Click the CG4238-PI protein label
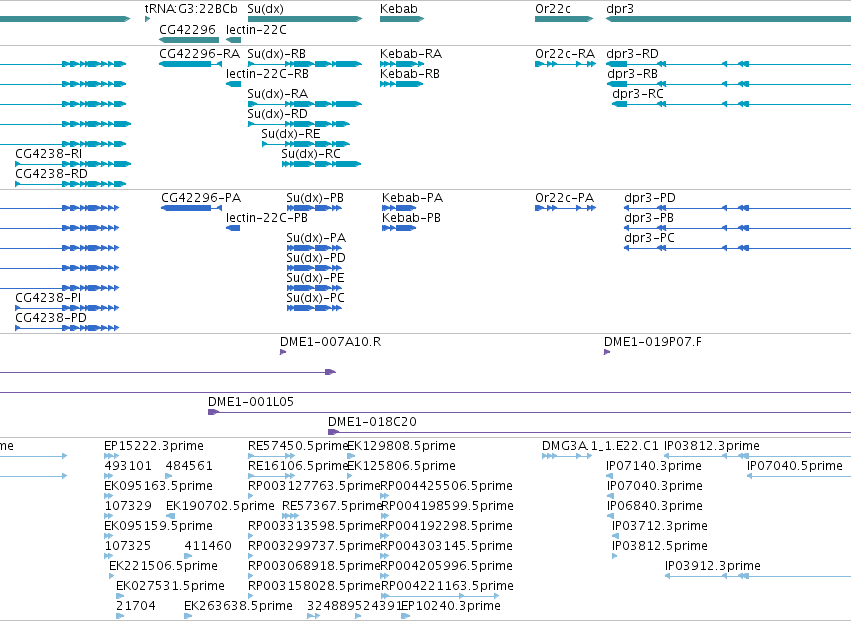The height and width of the screenshot is (621, 851). click(x=48, y=297)
